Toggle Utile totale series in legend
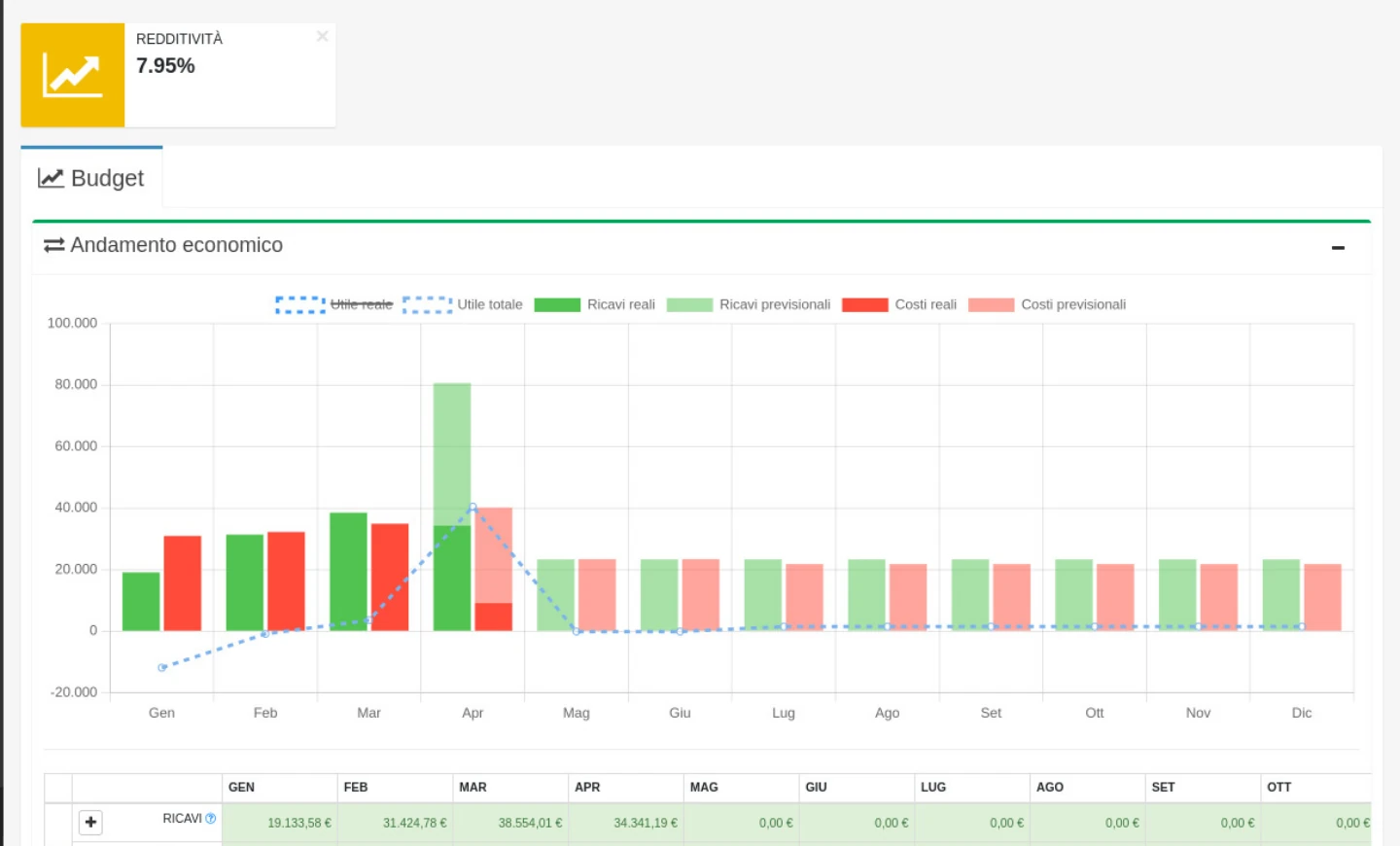 (x=463, y=304)
